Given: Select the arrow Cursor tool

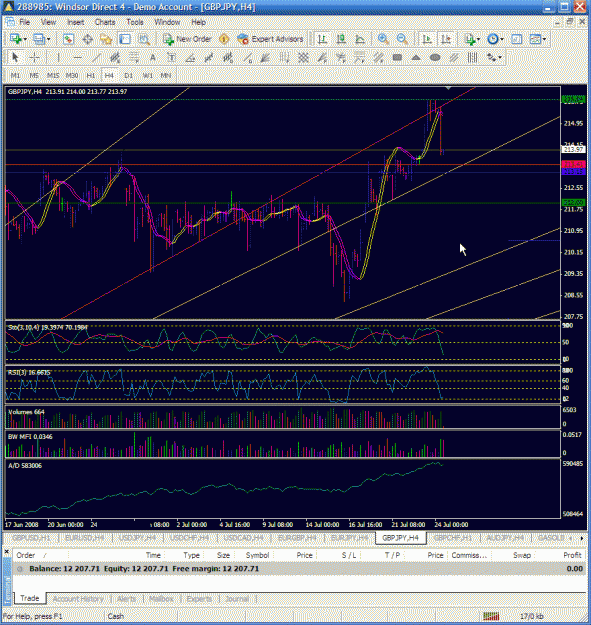Looking at the screenshot, I should tap(15, 57).
